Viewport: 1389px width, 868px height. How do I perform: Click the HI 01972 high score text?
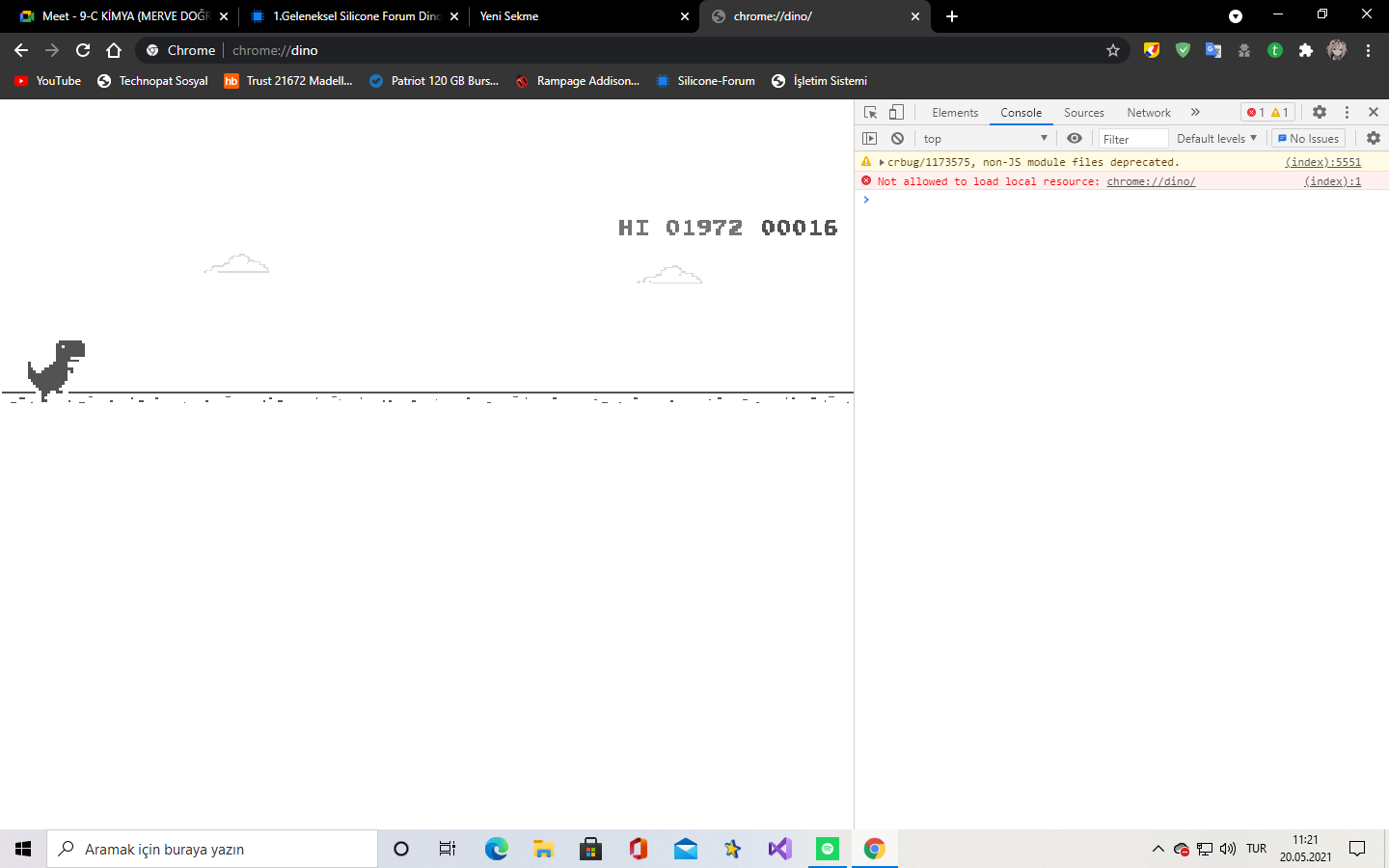[x=681, y=228]
